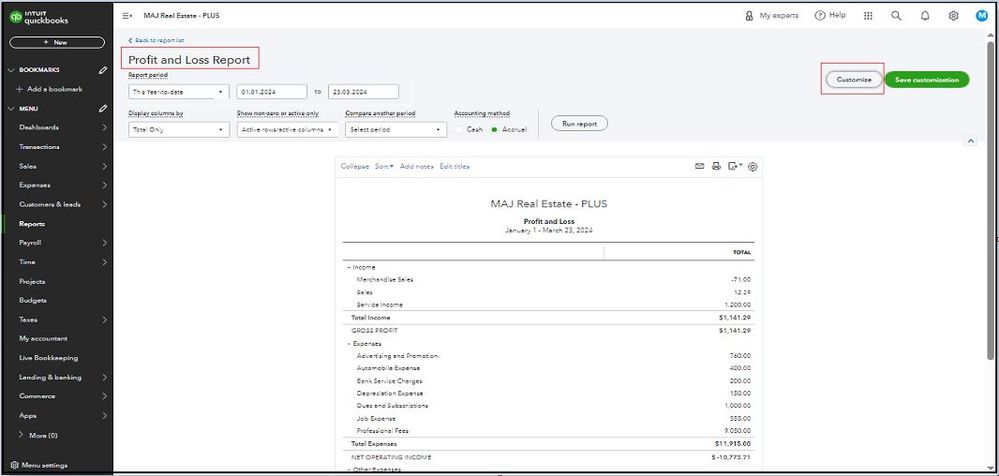Viewport: 999px width, 476px height.
Task: Edit bookmarks with the pencil icon
Action: point(103,70)
